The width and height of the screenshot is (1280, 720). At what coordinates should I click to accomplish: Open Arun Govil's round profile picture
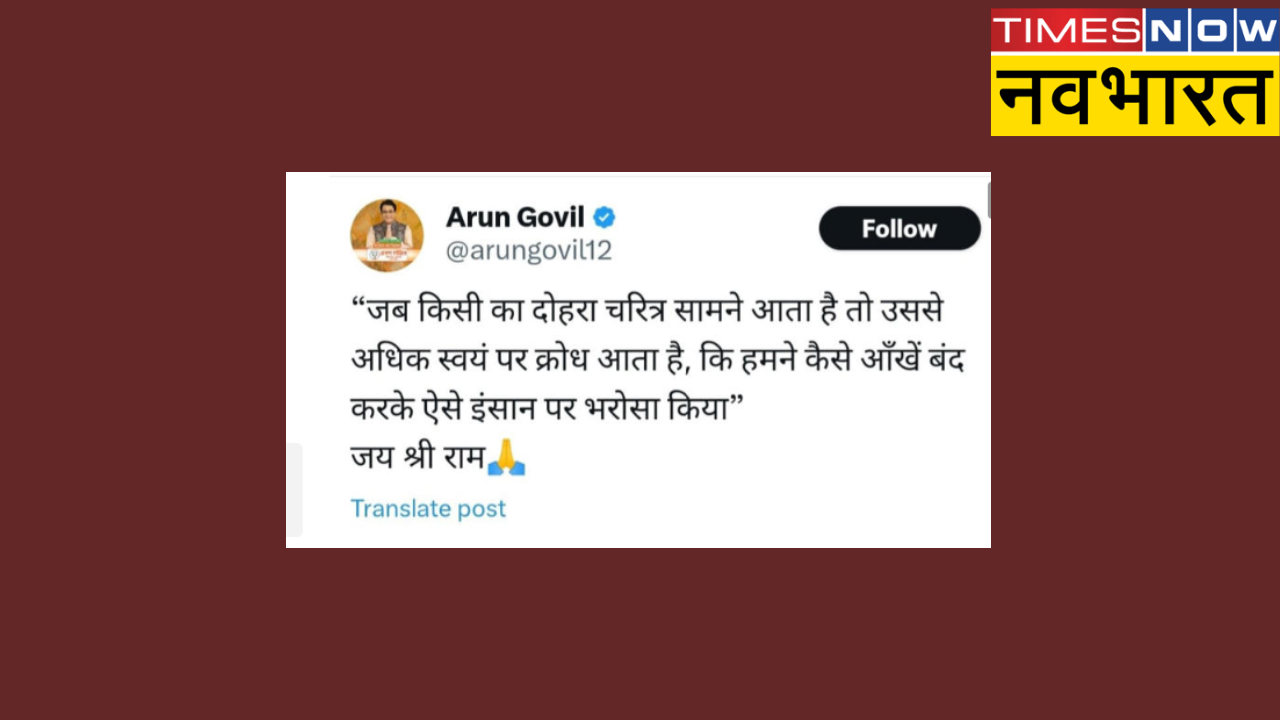[387, 235]
